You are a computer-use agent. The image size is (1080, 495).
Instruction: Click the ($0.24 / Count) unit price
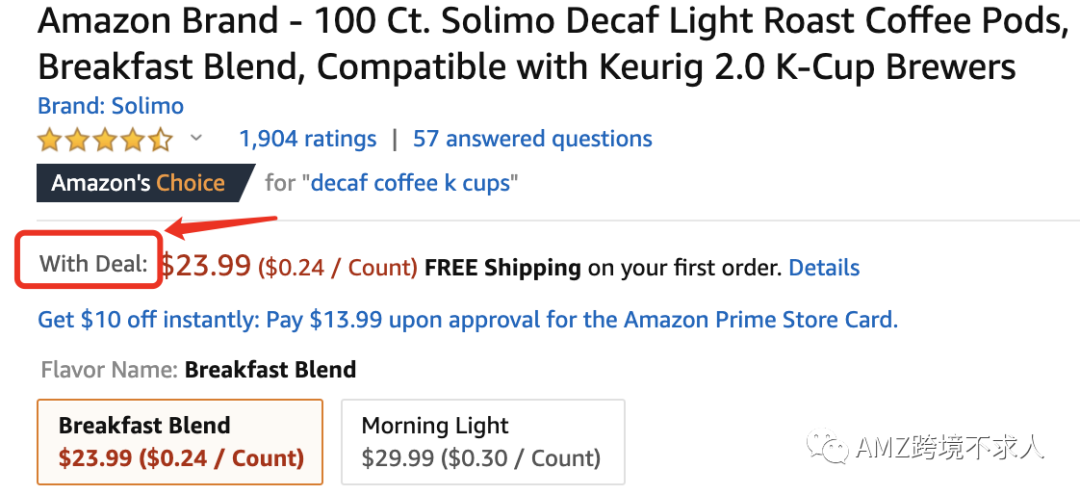coord(338,267)
